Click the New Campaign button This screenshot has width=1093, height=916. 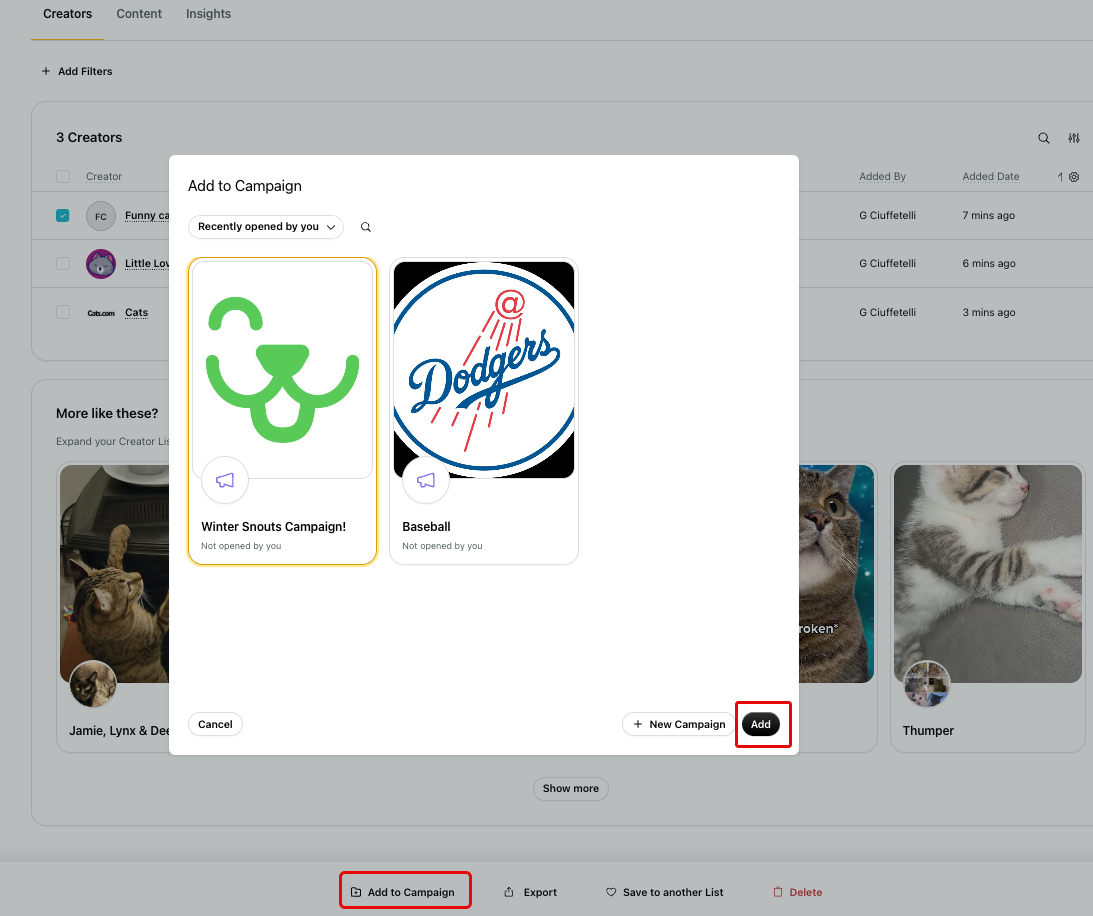[x=680, y=724]
